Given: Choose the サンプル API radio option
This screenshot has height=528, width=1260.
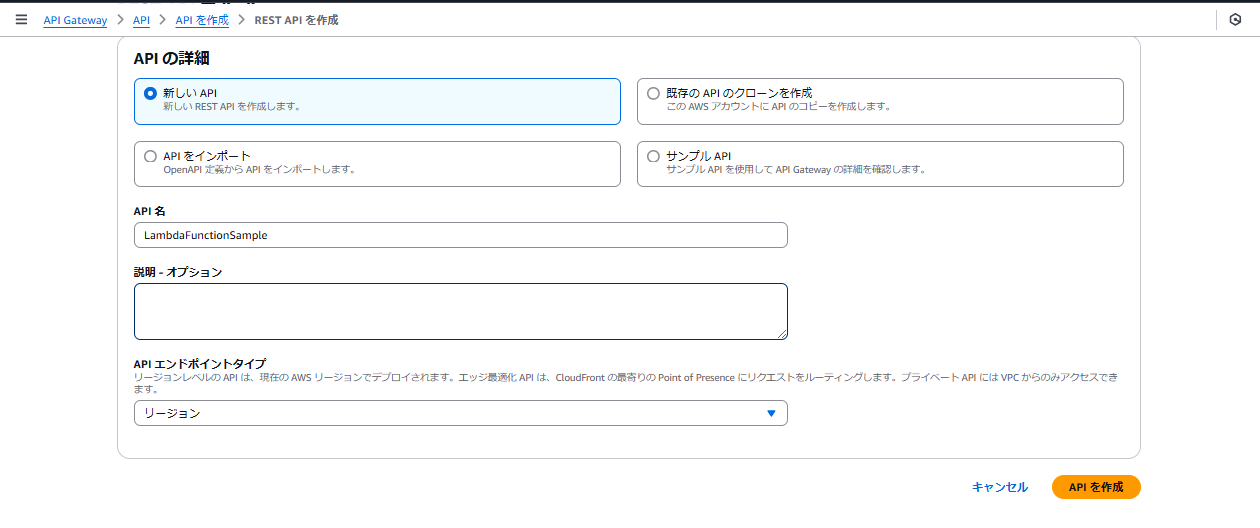Looking at the screenshot, I should 653,156.
